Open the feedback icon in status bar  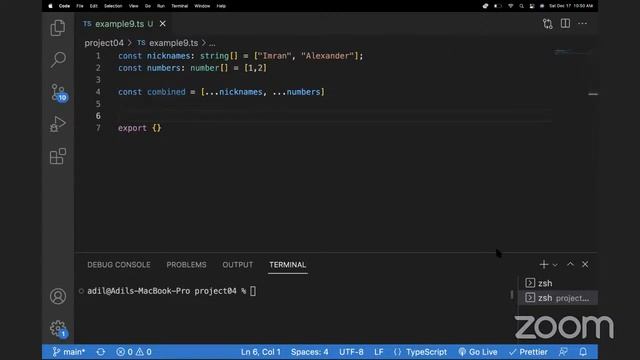563,352
